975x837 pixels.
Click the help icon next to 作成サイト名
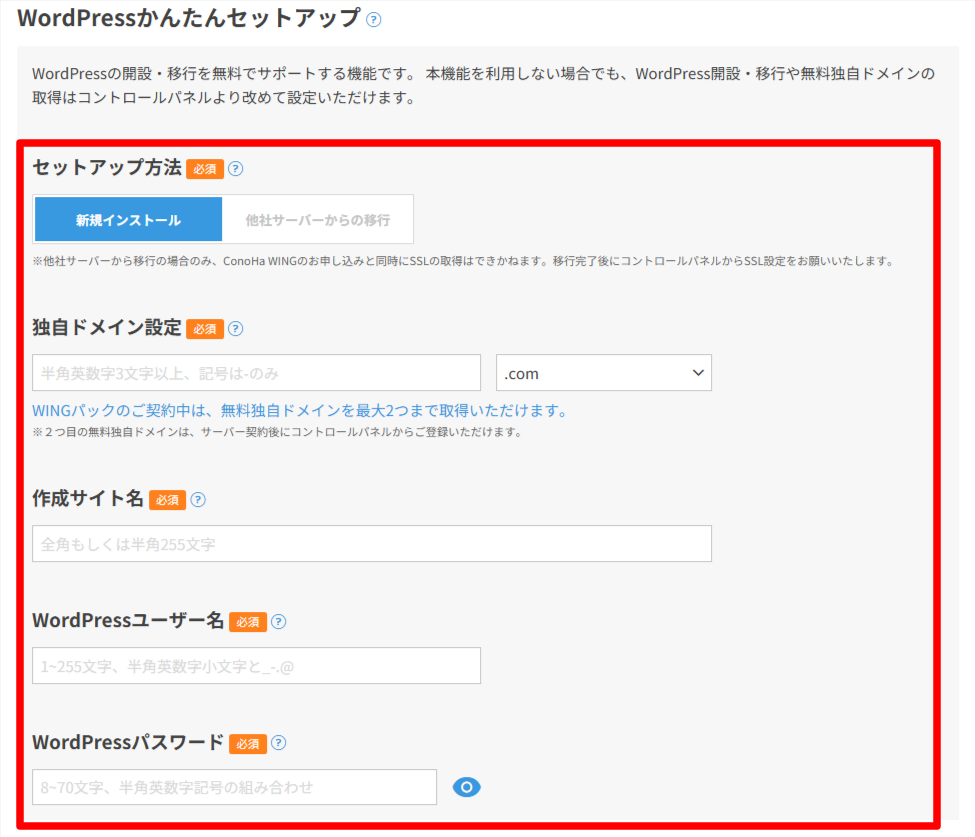click(198, 500)
